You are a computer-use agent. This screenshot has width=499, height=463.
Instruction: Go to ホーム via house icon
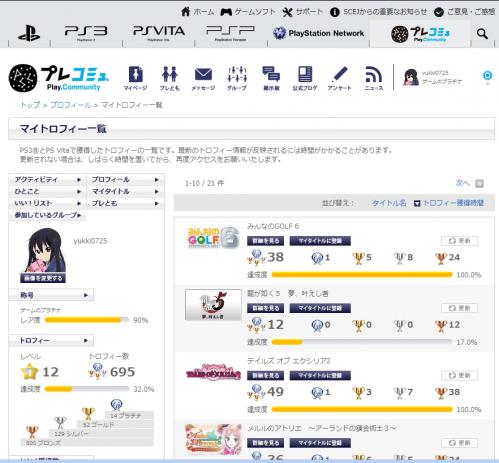pyautogui.click(x=186, y=12)
